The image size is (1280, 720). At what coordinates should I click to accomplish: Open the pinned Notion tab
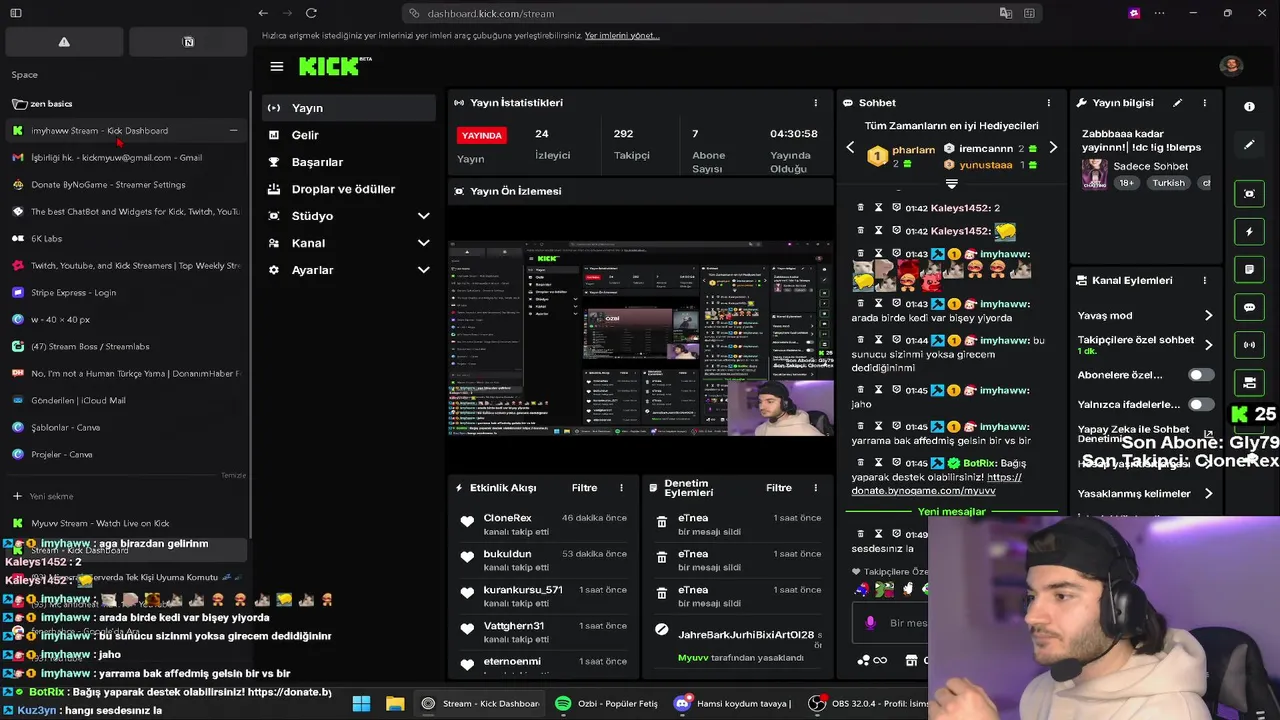[188, 41]
